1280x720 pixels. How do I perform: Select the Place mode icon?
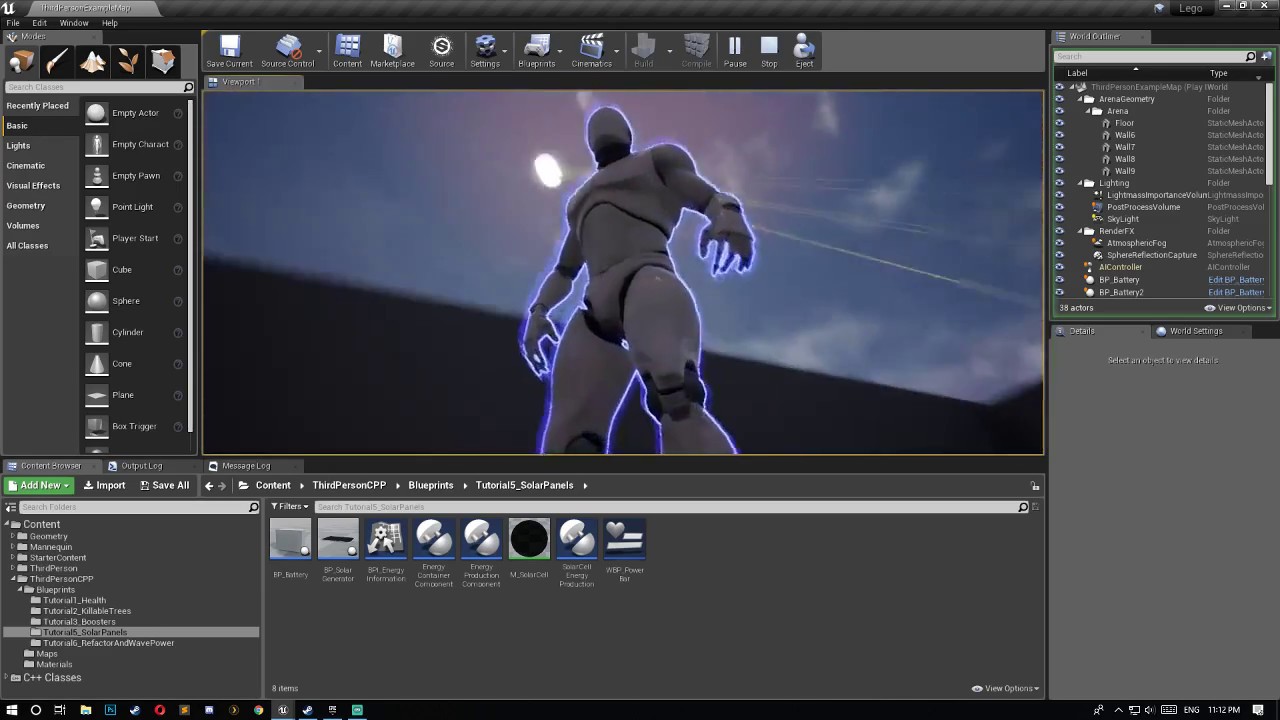tap(22, 62)
